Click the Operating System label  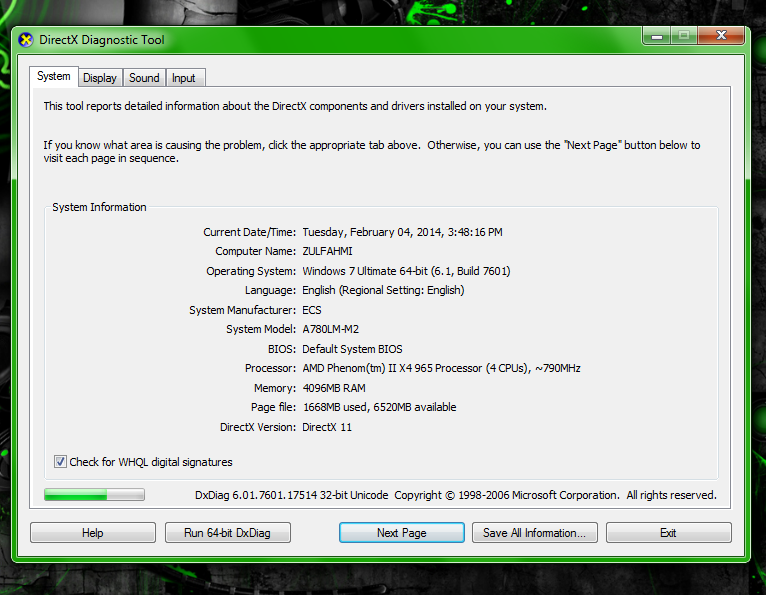(251, 271)
